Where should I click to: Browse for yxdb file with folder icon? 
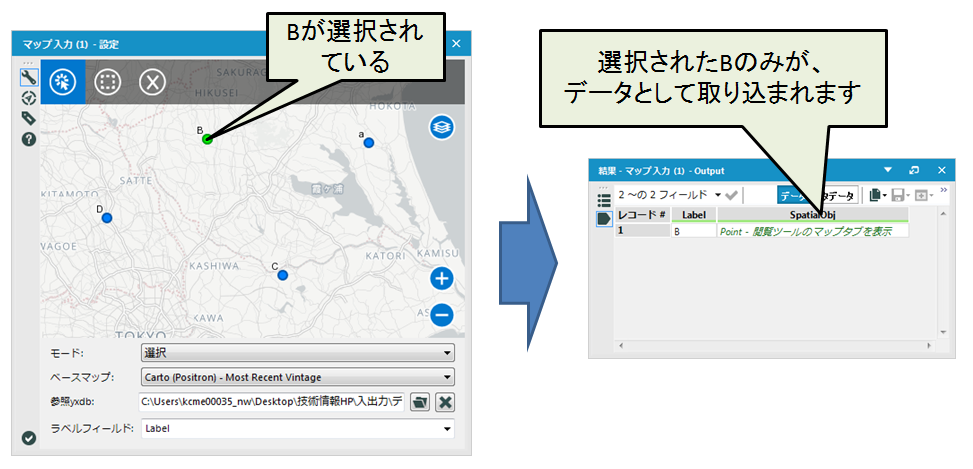click(420, 402)
